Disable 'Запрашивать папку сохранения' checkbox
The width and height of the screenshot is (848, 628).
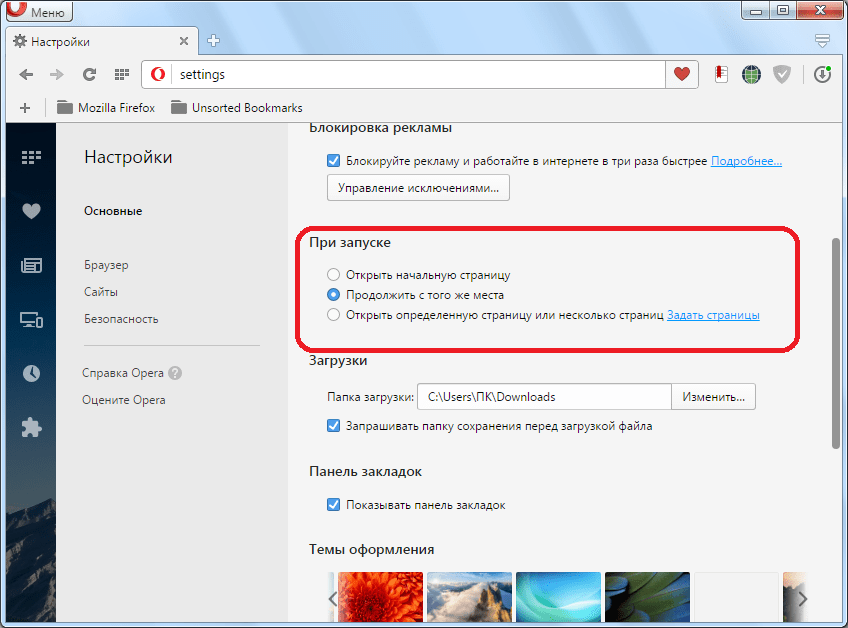[x=334, y=426]
